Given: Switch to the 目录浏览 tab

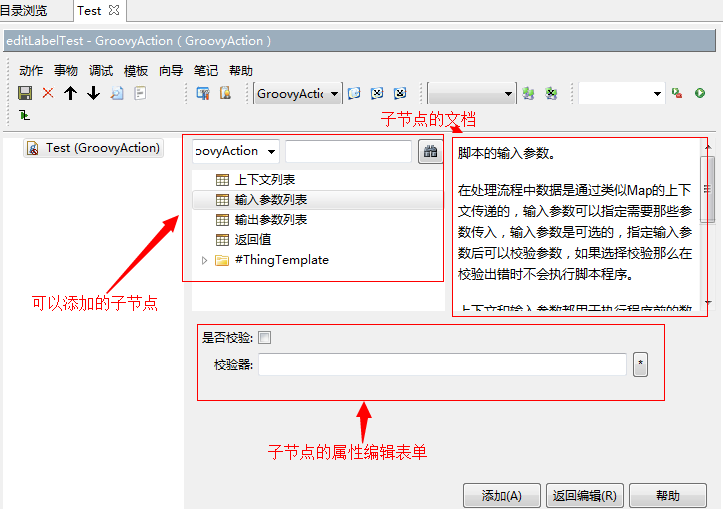Looking at the screenshot, I should [24, 11].
